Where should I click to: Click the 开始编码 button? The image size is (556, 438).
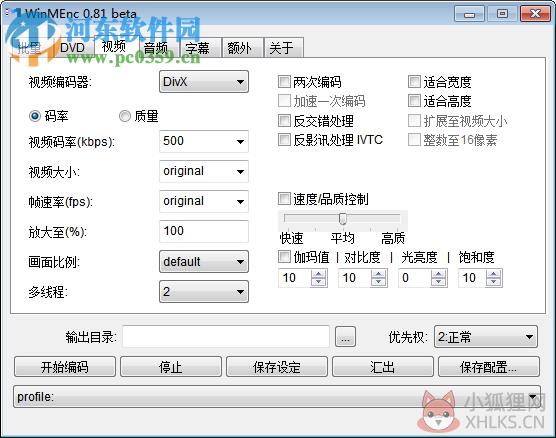[65, 367]
